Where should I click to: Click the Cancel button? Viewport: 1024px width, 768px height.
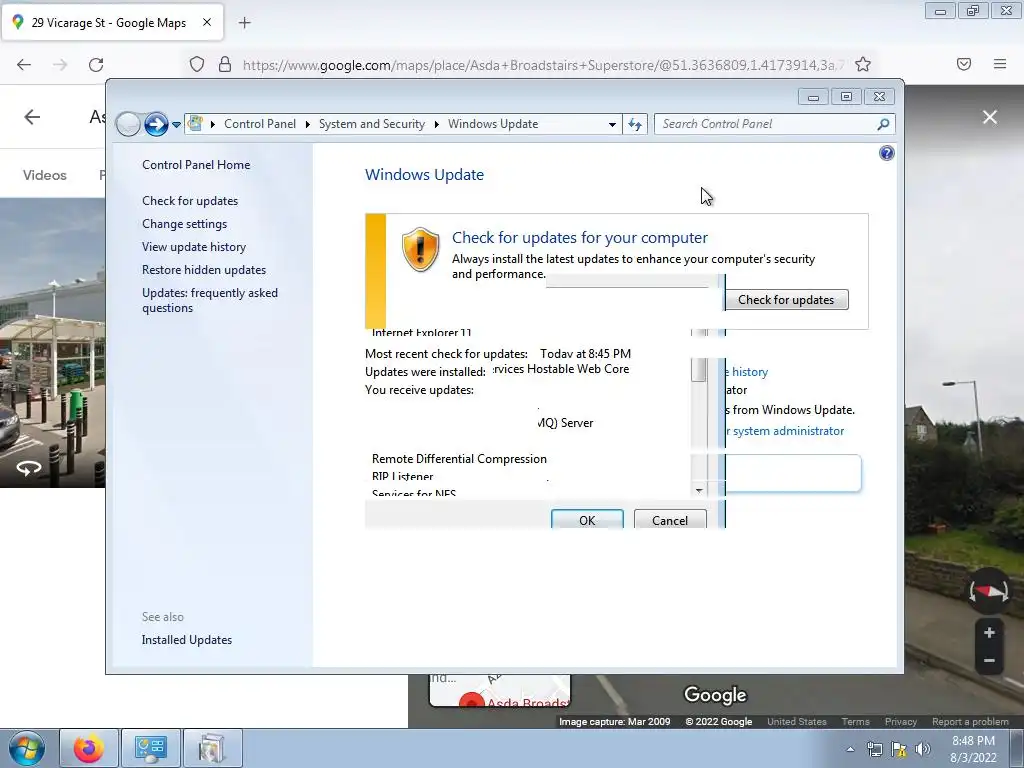670,520
